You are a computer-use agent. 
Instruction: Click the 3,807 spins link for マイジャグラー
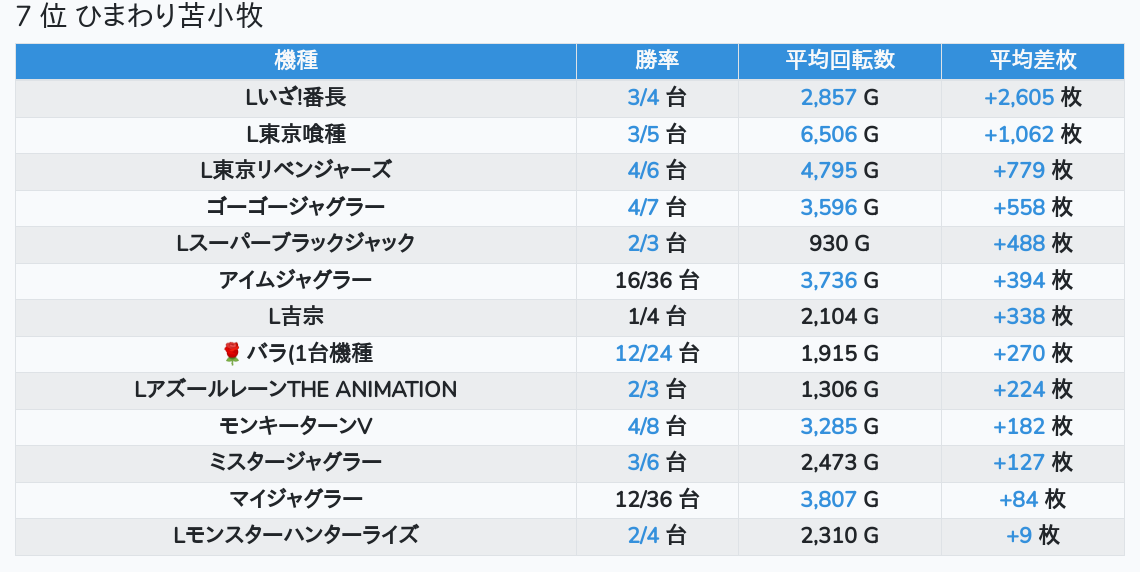828,499
